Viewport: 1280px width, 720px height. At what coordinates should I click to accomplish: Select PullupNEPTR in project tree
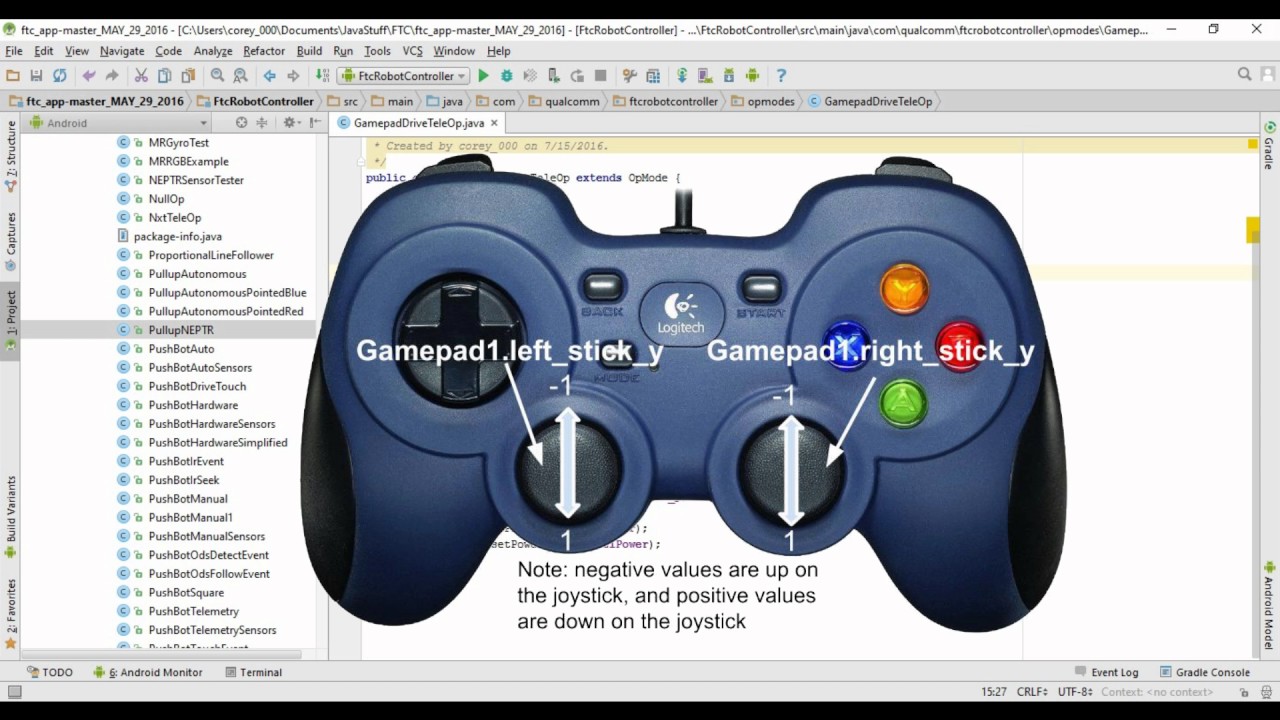[181, 330]
